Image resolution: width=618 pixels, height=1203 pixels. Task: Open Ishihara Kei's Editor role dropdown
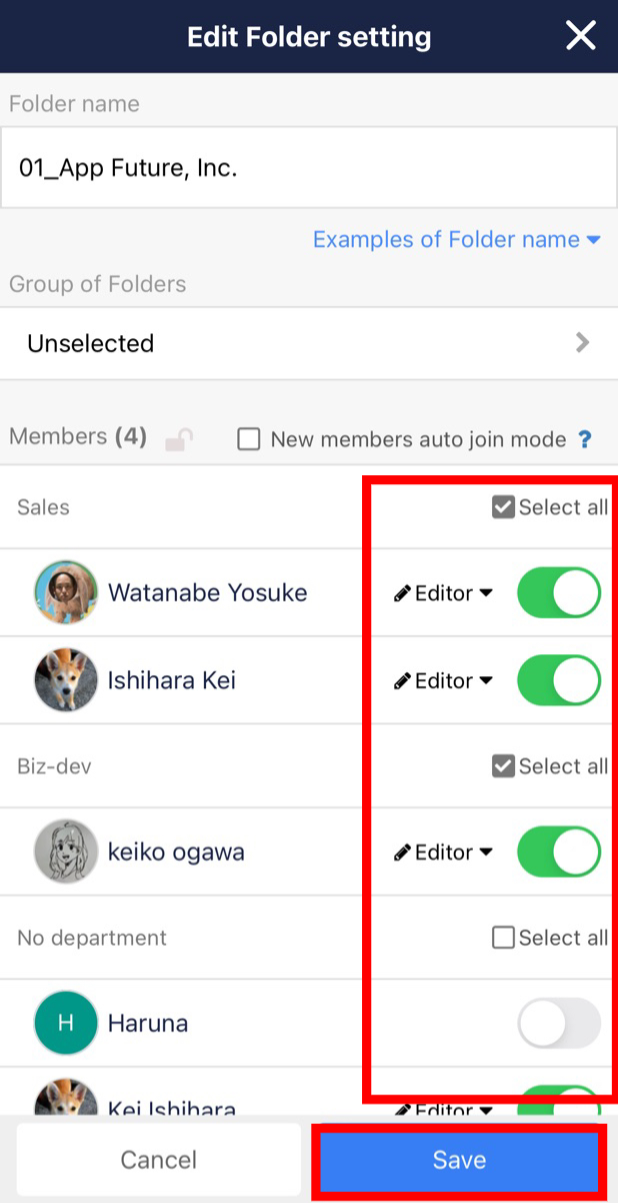click(441, 680)
